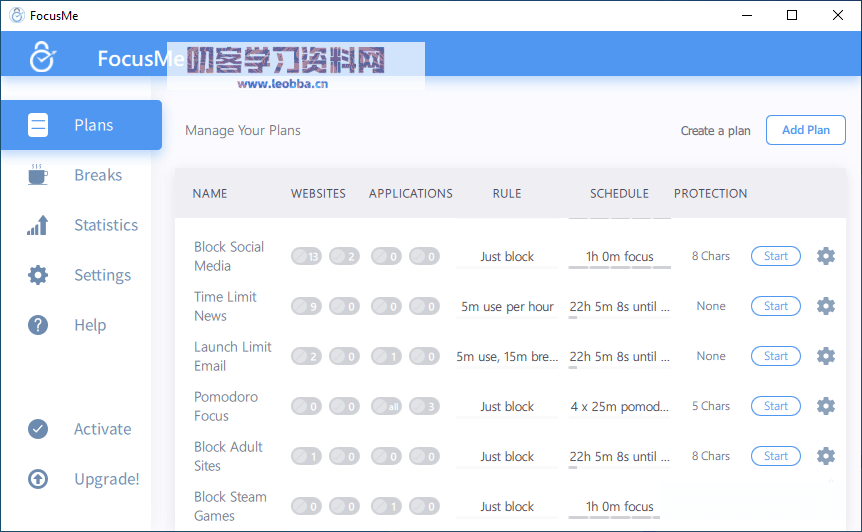This screenshot has width=862, height=532.
Task: Start the Launch Limit Email plan
Action: (x=776, y=356)
